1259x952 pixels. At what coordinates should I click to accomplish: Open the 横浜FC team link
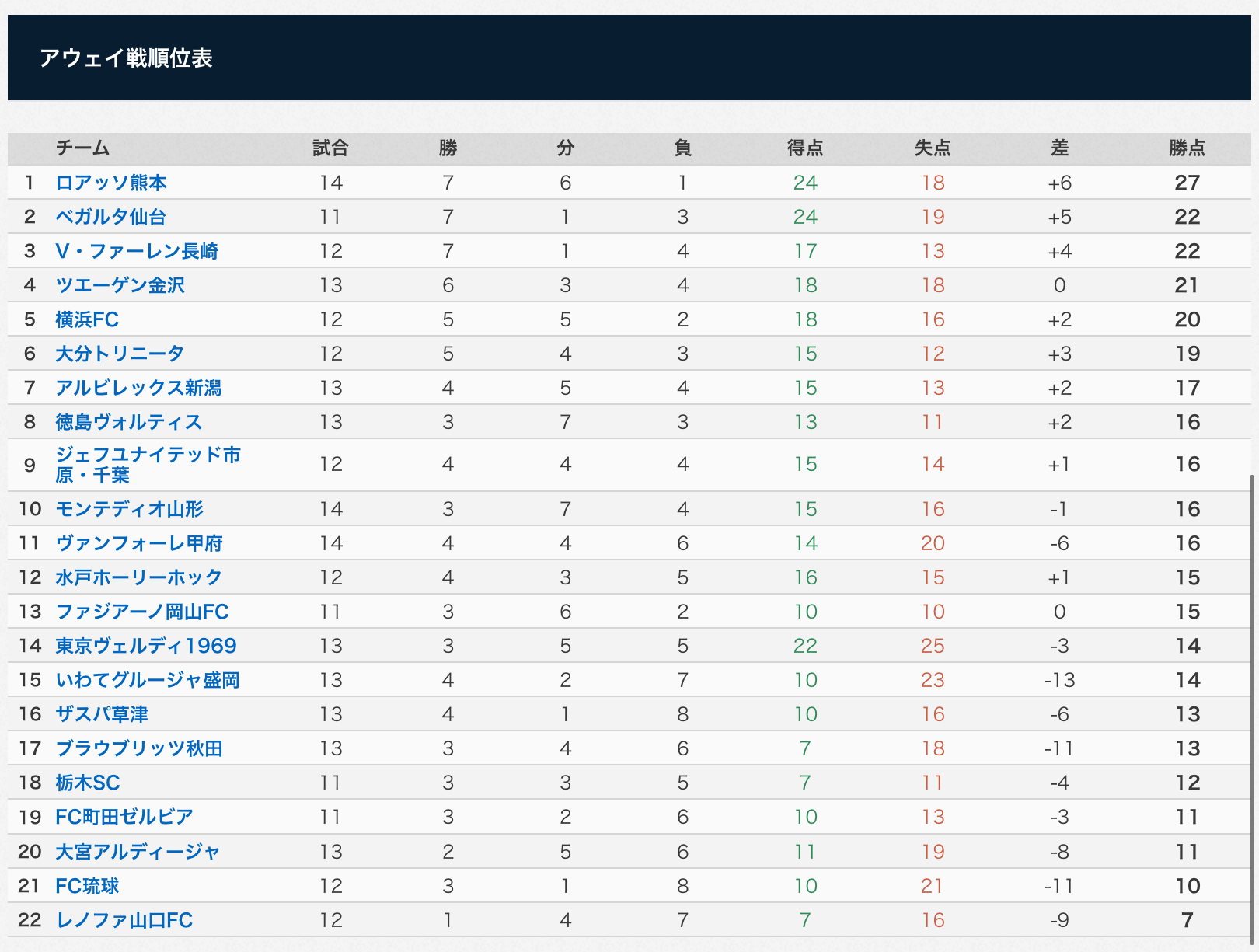(x=87, y=319)
